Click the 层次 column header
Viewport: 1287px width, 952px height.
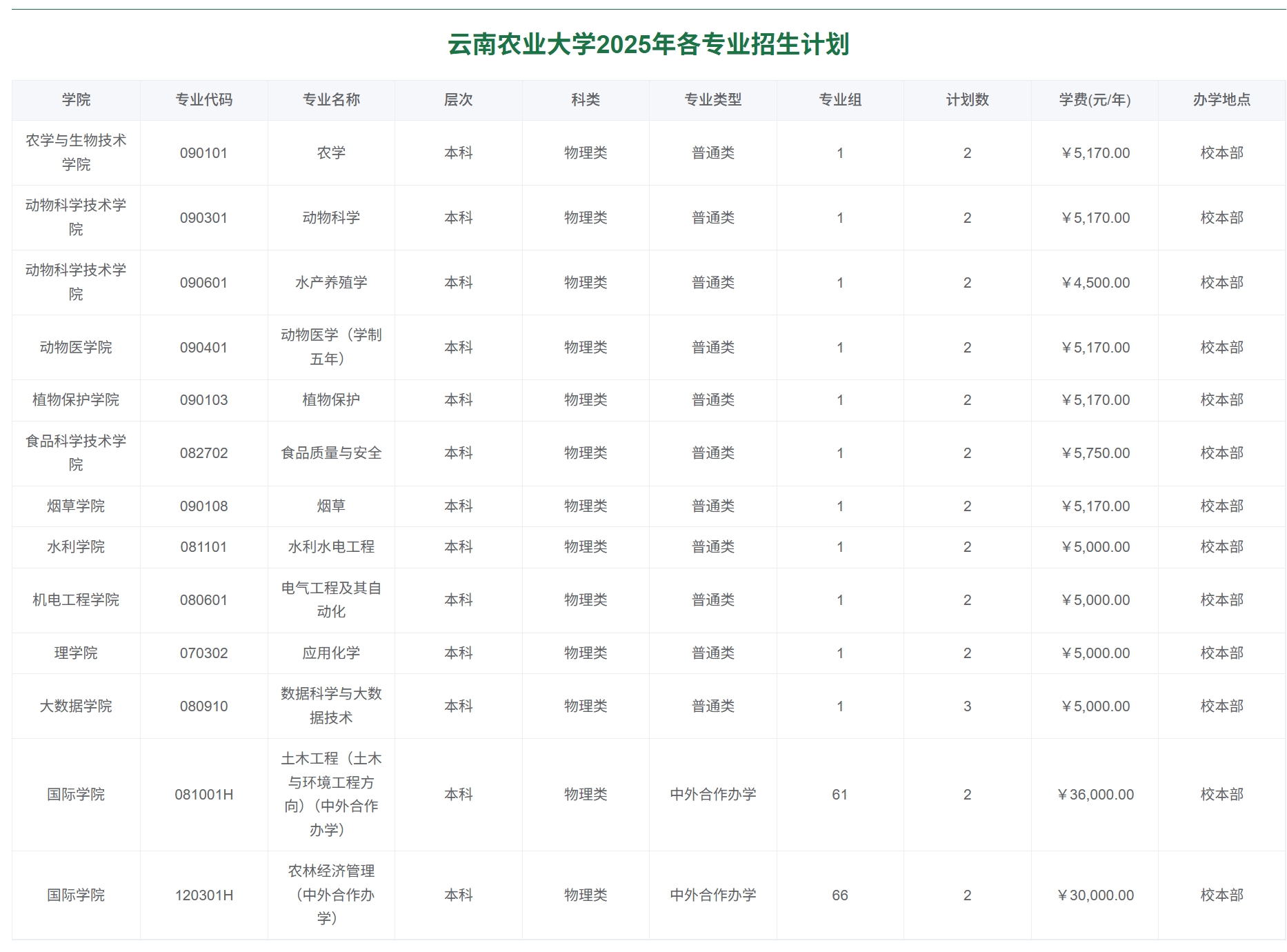click(x=458, y=99)
